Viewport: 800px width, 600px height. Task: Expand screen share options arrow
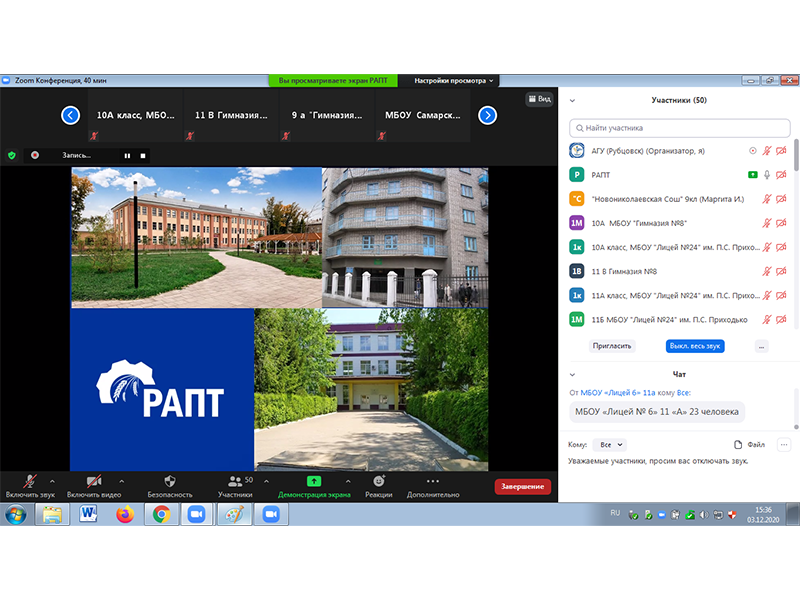click(348, 481)
